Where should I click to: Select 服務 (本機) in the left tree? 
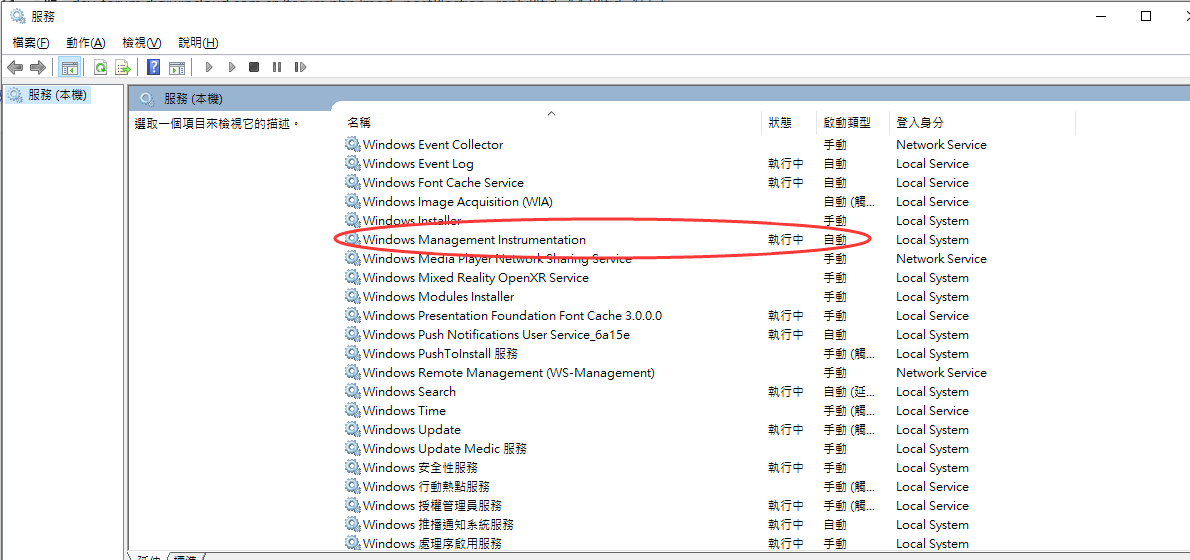coord(57,95)
